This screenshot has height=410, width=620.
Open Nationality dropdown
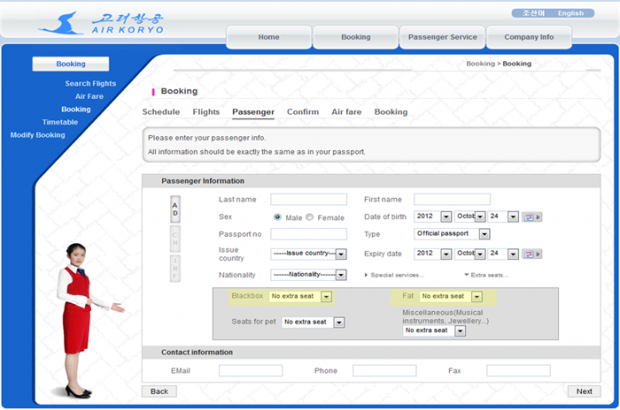point(309,274)
